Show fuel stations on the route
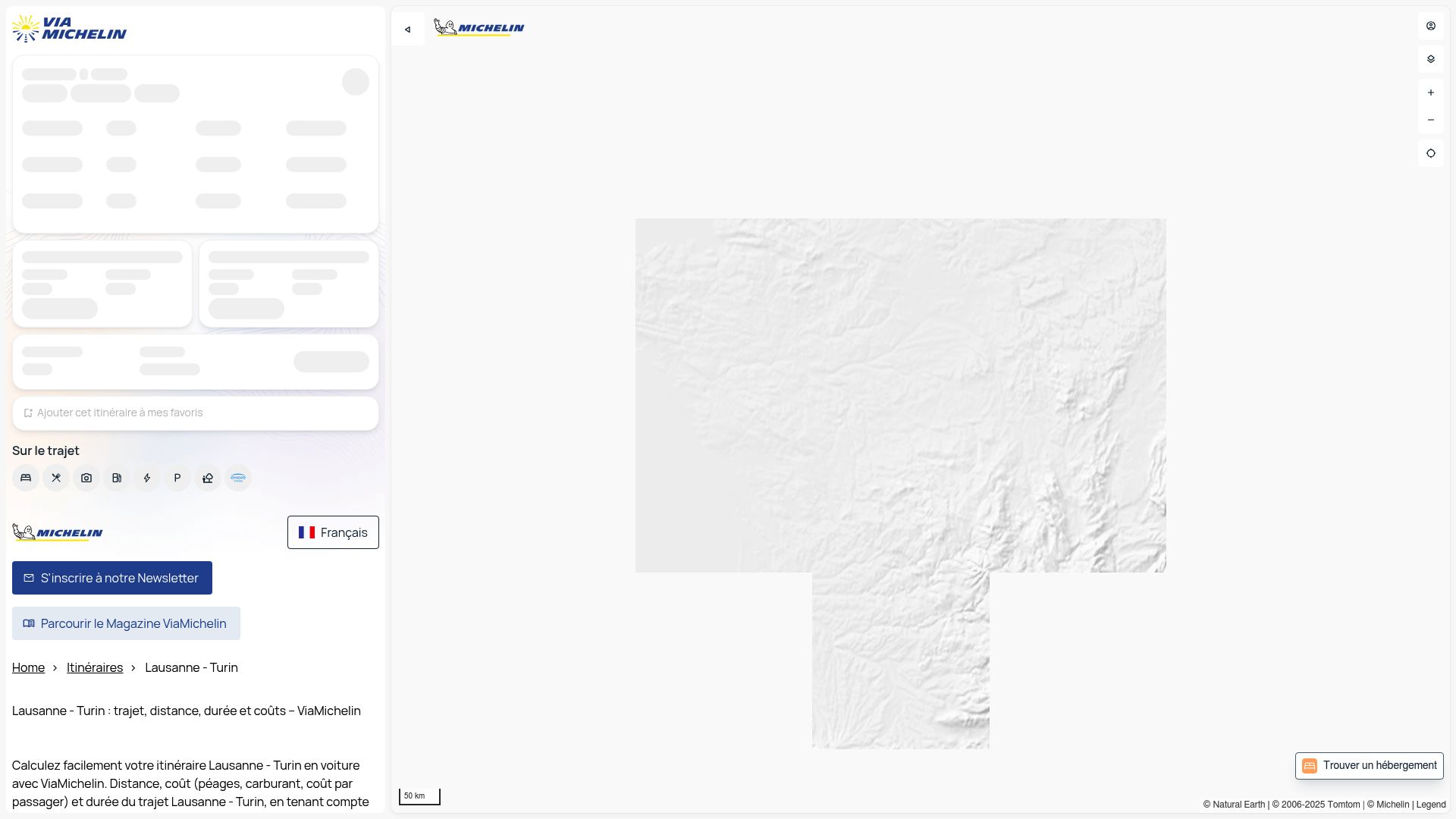This screenshot has height=819, width=1456. (117, 478)
